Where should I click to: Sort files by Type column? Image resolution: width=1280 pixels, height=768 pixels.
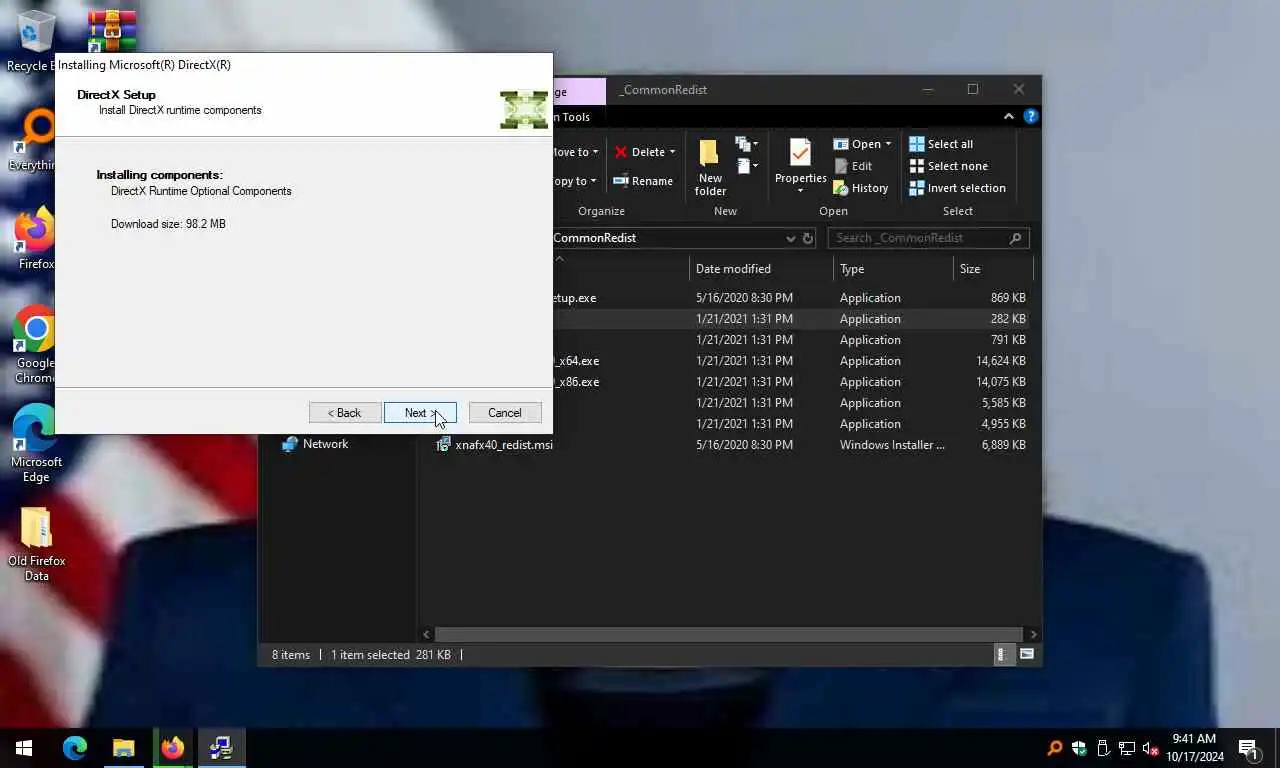pos(893,269)
